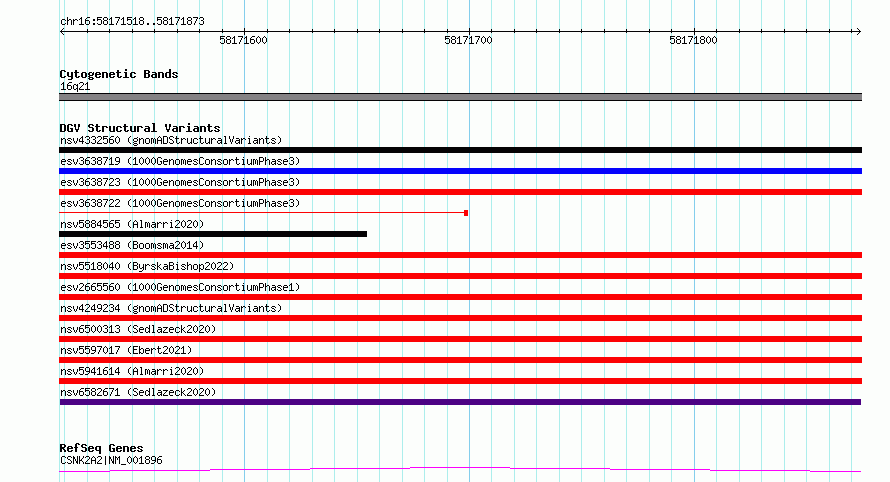
Task: Select the red esv2665560 variant bar
Action: coord(460,297)
